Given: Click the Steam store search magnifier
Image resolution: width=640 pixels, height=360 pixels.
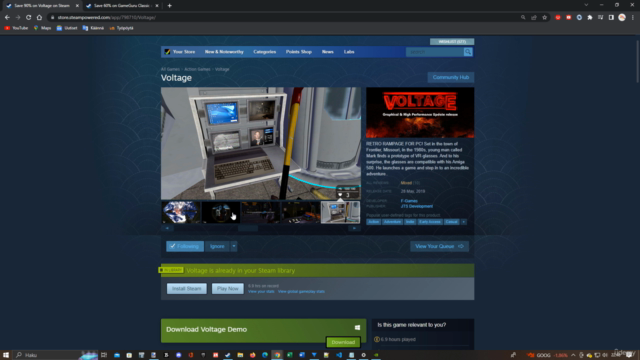Looking at the screenshot, I should pyautogui.click(x=468, y=52).
